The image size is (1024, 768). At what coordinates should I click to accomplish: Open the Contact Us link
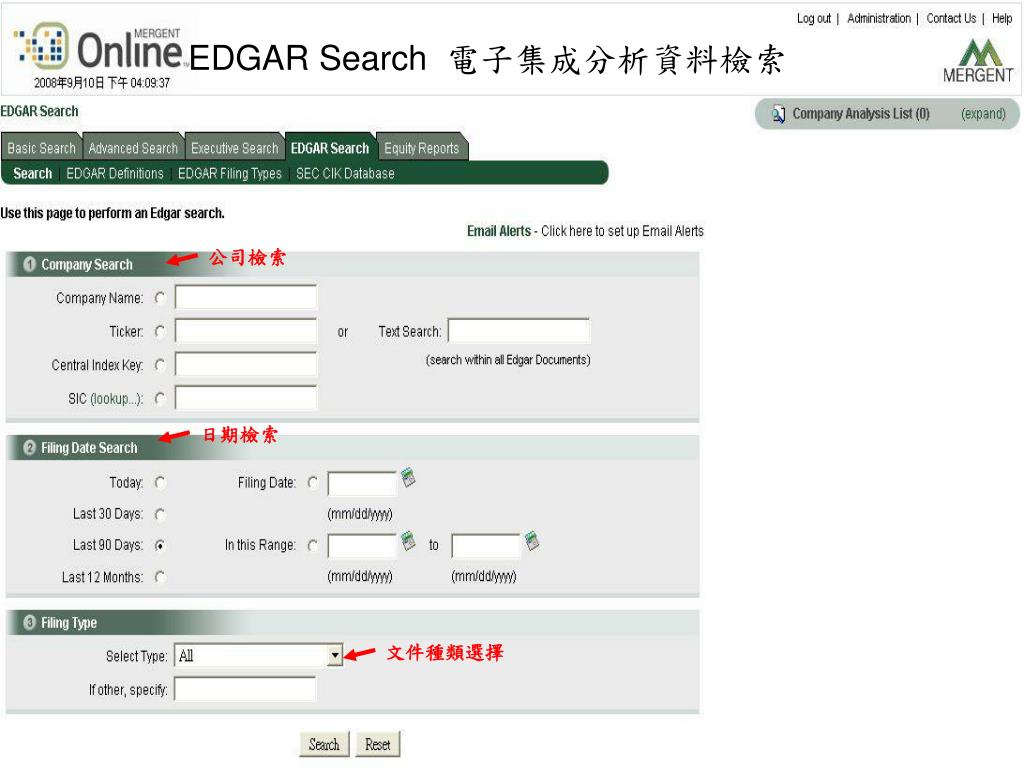tap(951, 18)
